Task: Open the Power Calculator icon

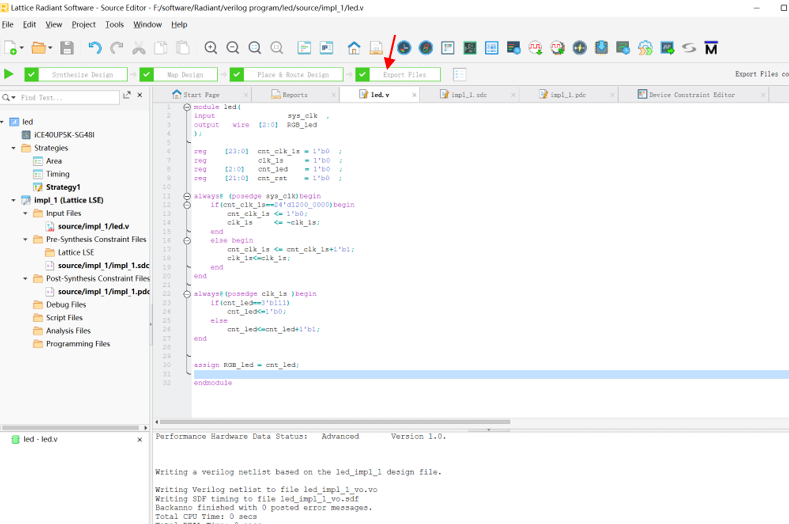Action: (x=580, y=48)
